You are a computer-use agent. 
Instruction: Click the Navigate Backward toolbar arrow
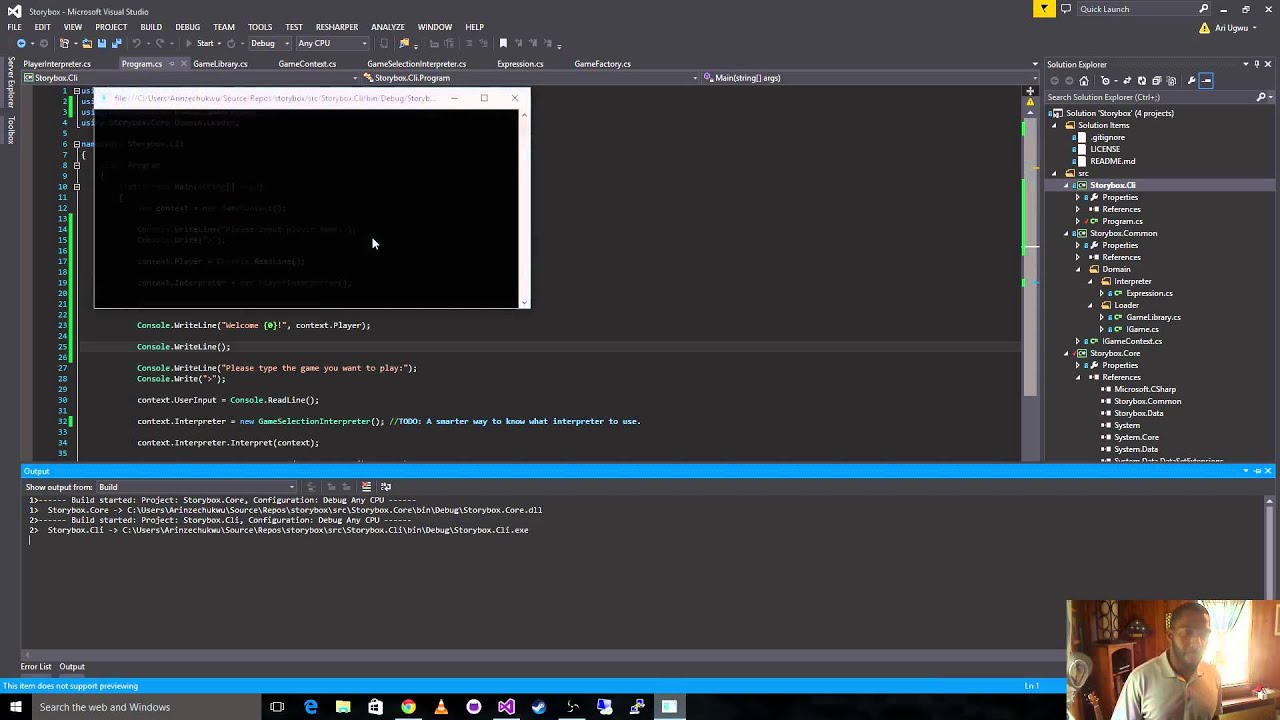(21, 43)
